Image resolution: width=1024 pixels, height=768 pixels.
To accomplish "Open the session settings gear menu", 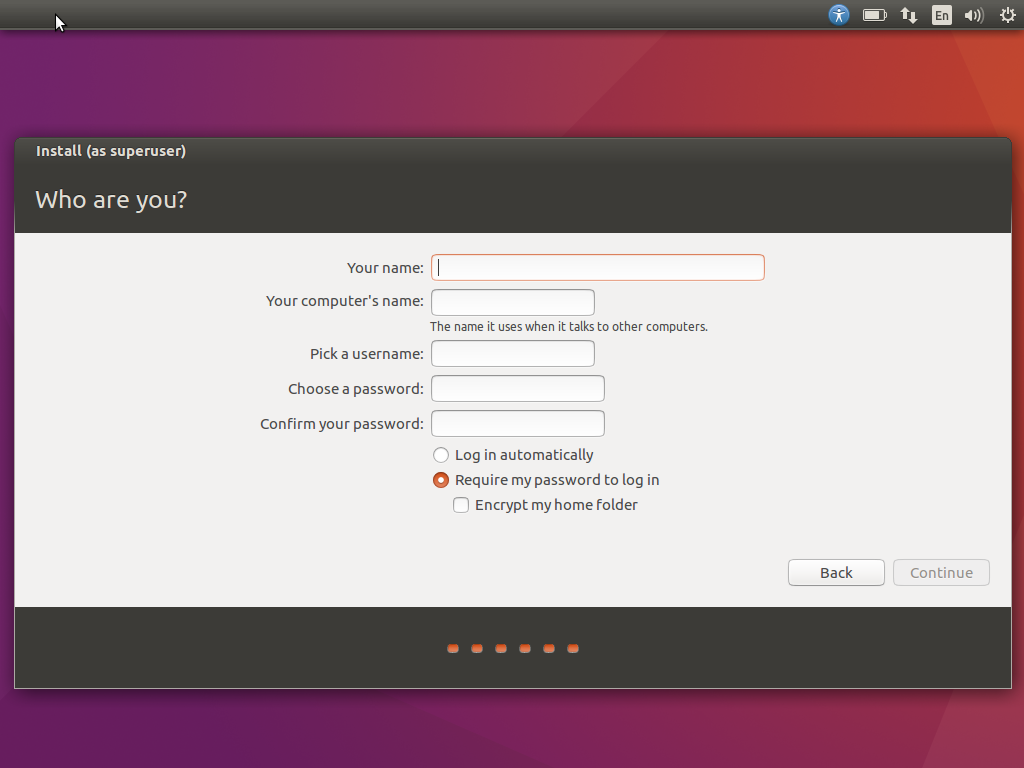I will 1007,15.
